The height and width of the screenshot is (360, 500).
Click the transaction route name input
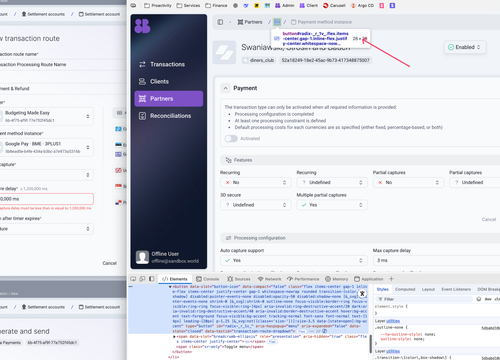63,64
